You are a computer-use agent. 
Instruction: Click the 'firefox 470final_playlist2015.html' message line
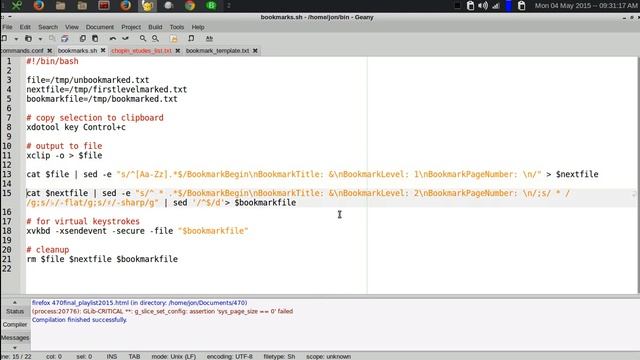click(x=139, y=303)
